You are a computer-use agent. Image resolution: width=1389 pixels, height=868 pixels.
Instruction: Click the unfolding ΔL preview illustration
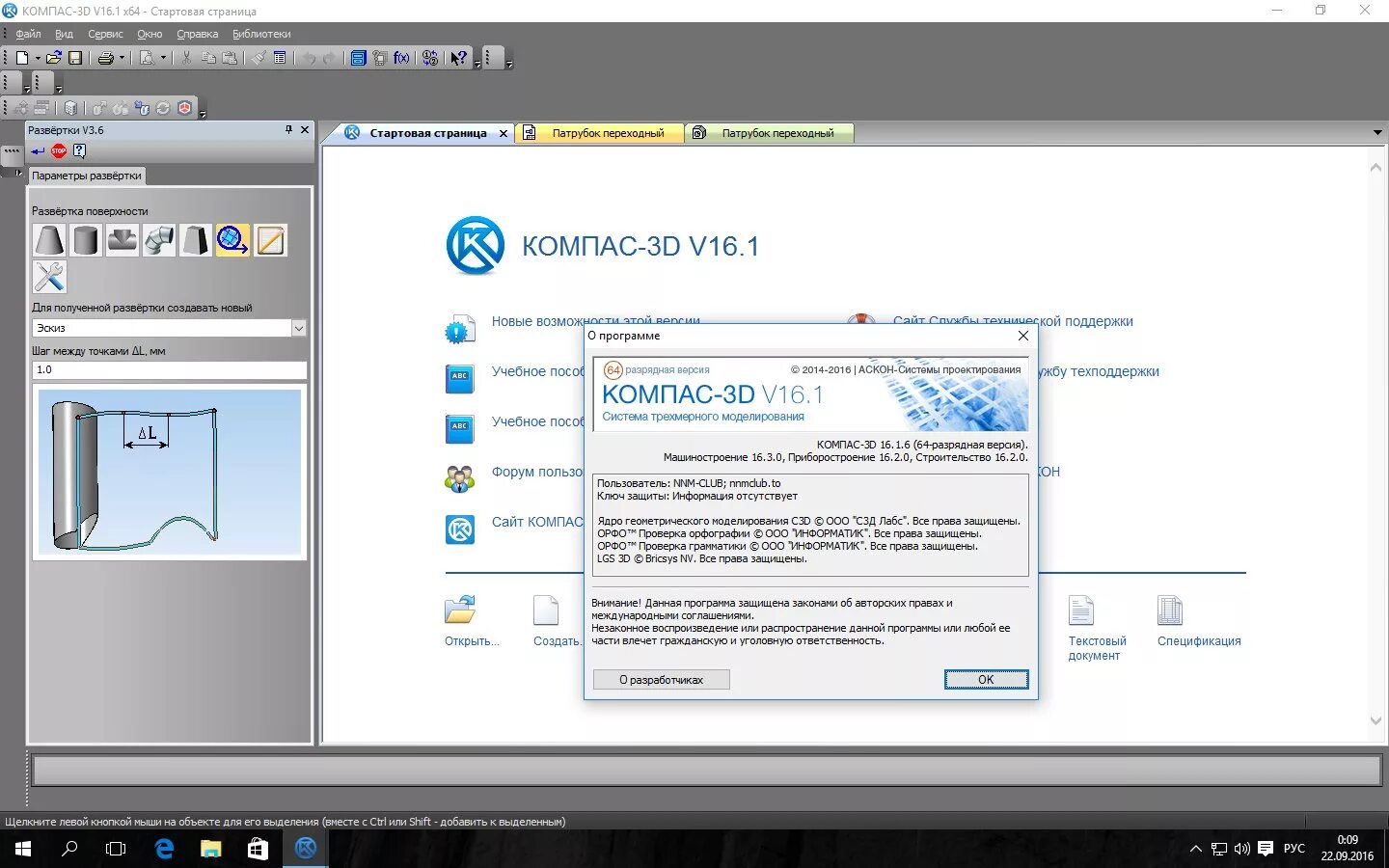(x=170, y=472)
